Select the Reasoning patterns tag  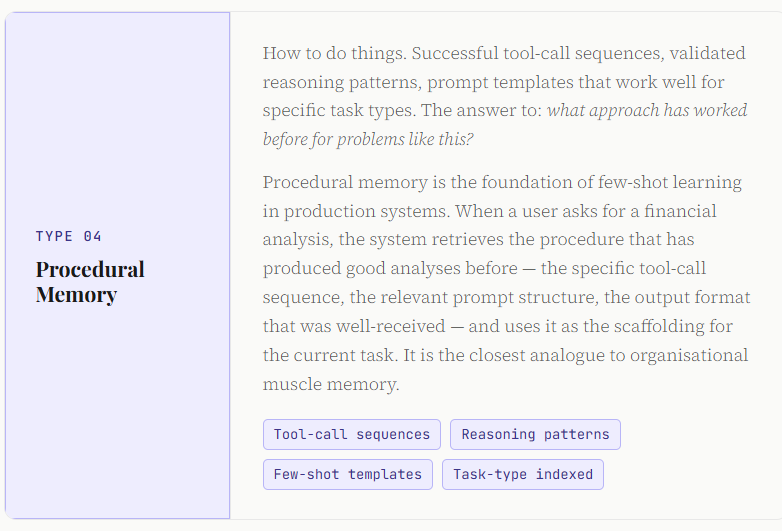tap(535, 434)
